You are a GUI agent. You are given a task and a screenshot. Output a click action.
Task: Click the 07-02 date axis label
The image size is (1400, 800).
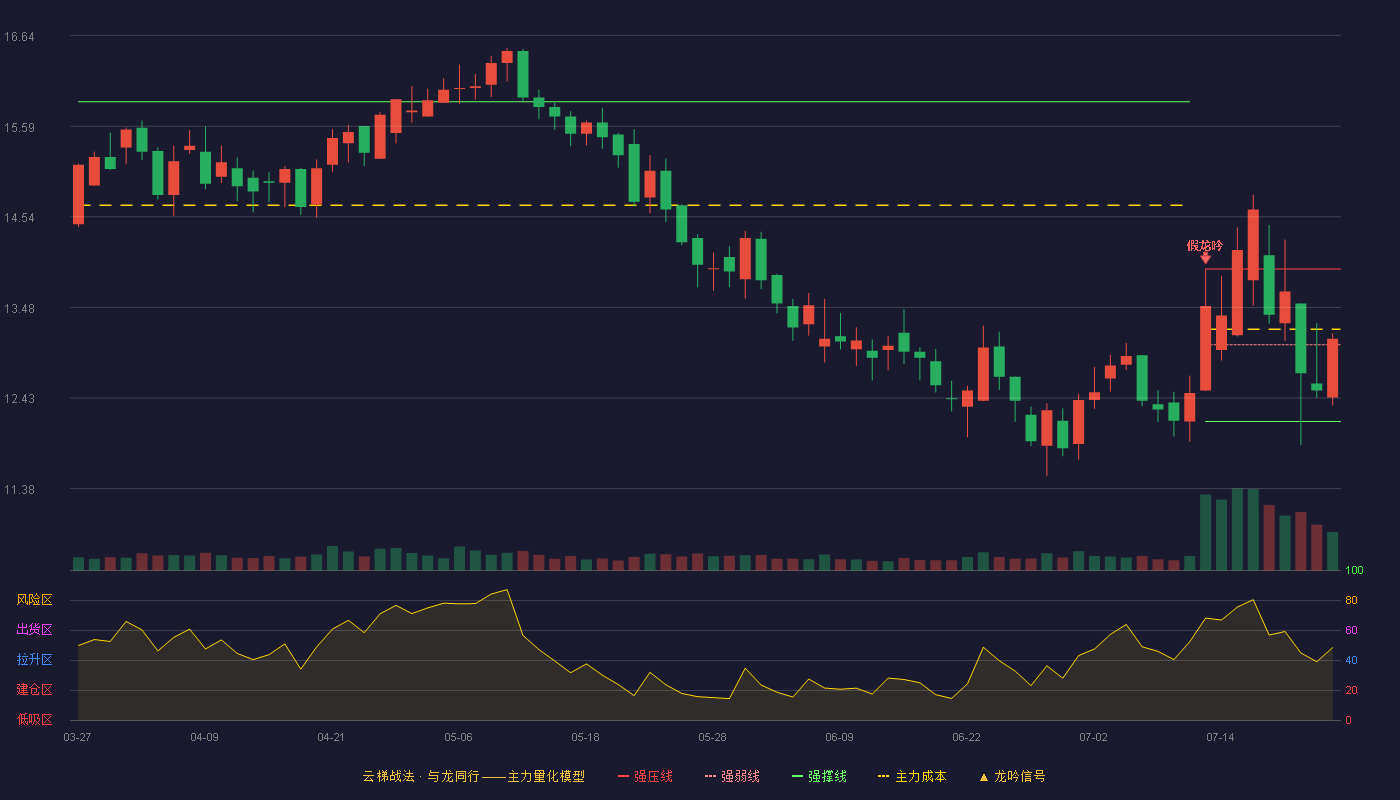[x=1093, y=737]
